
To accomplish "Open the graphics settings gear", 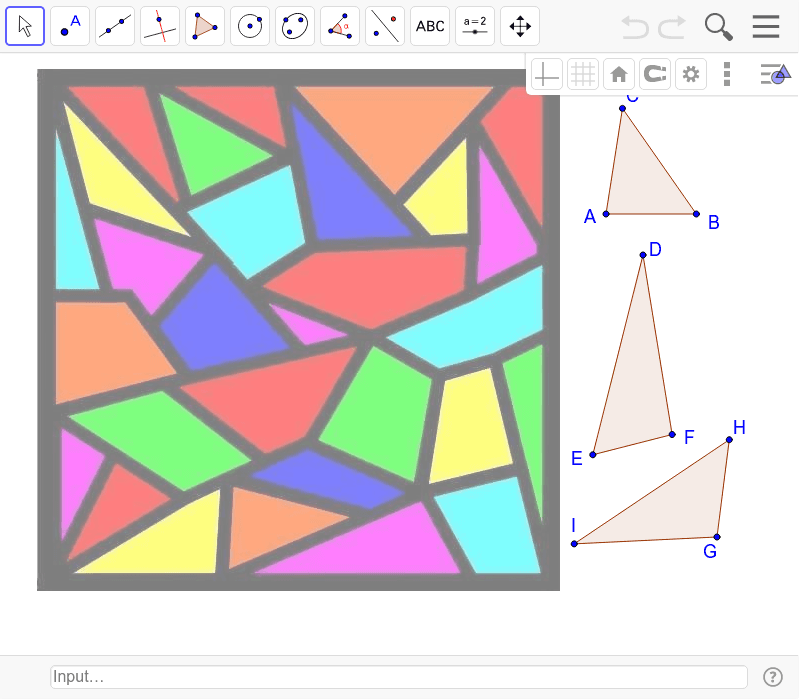I will point(691,73).
